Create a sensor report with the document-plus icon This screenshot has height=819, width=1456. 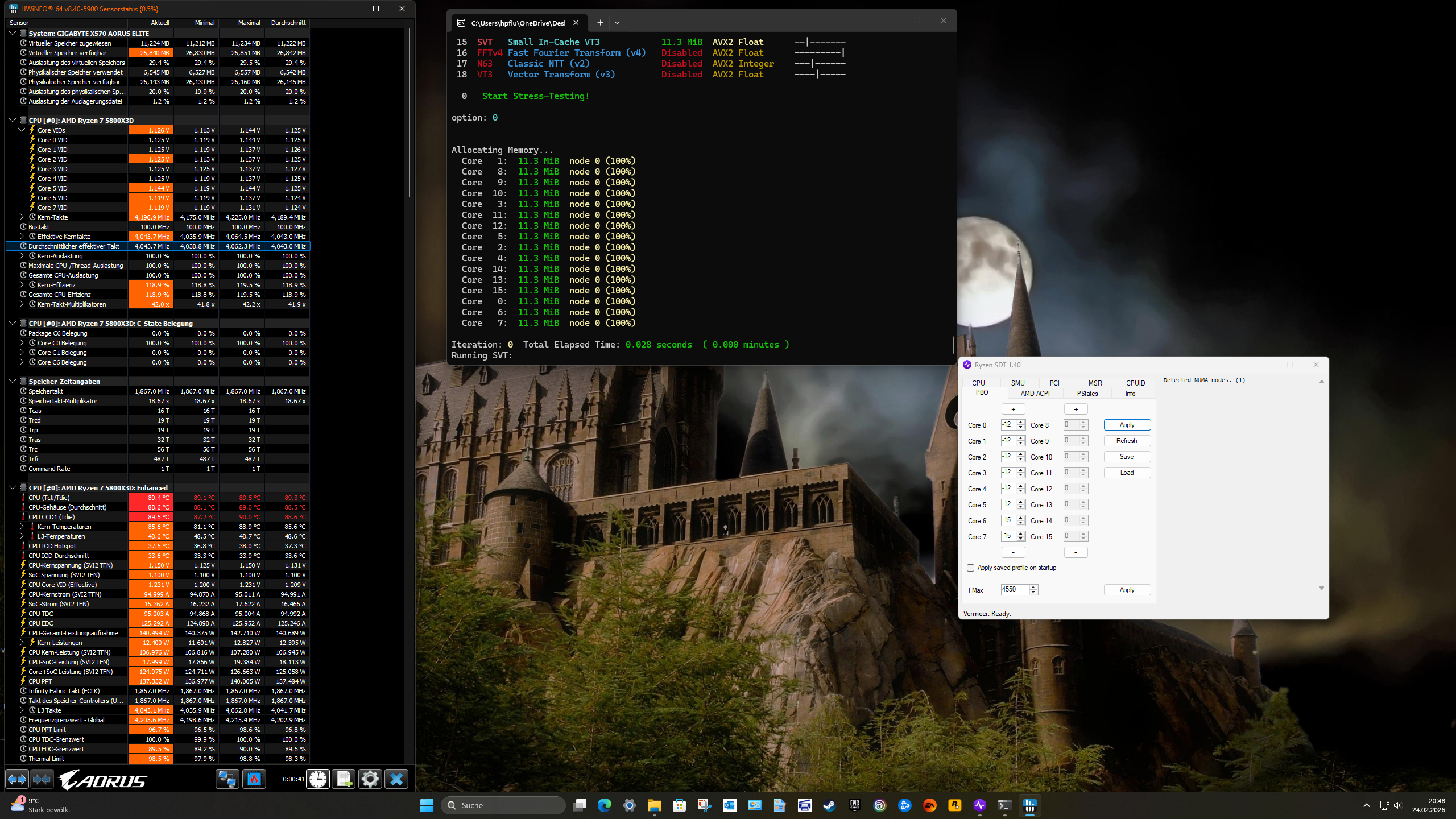tap(344, 779)
